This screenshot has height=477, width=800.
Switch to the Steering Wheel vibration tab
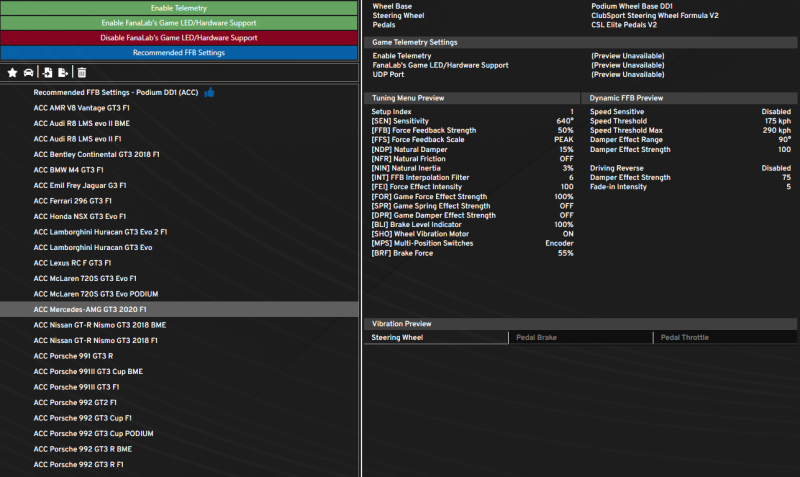436,337
